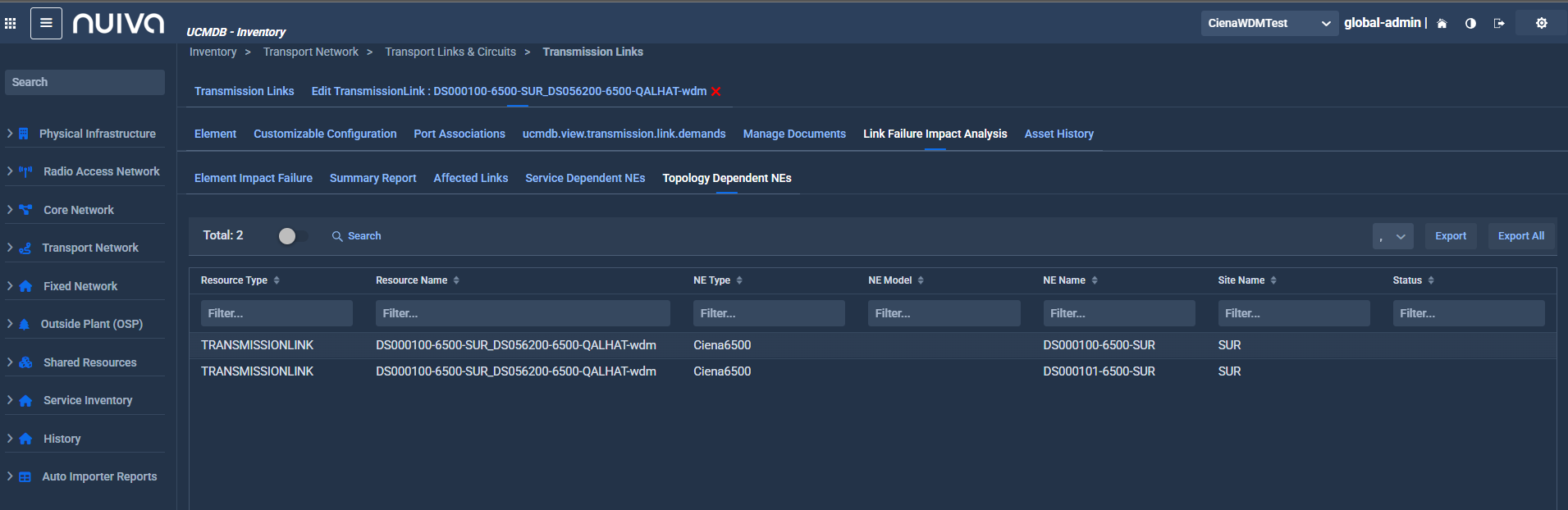The height and width of the screenshot is (510, 1568).
Task: Open the apps grid launcher icon
Action: click(x=11, y=23)
